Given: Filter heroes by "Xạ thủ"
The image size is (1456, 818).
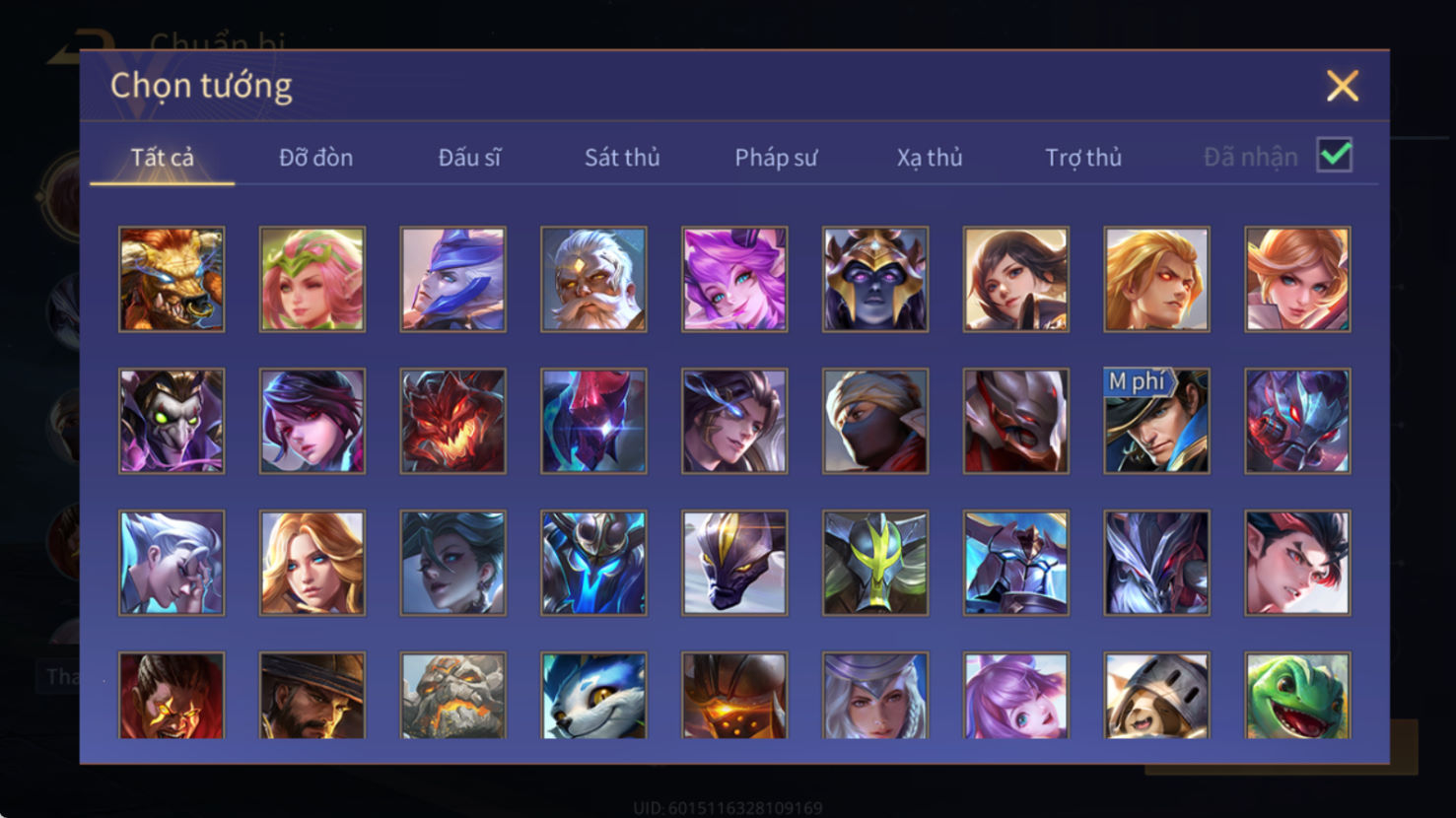Looking at the screenshot, I should click(930, 158).
